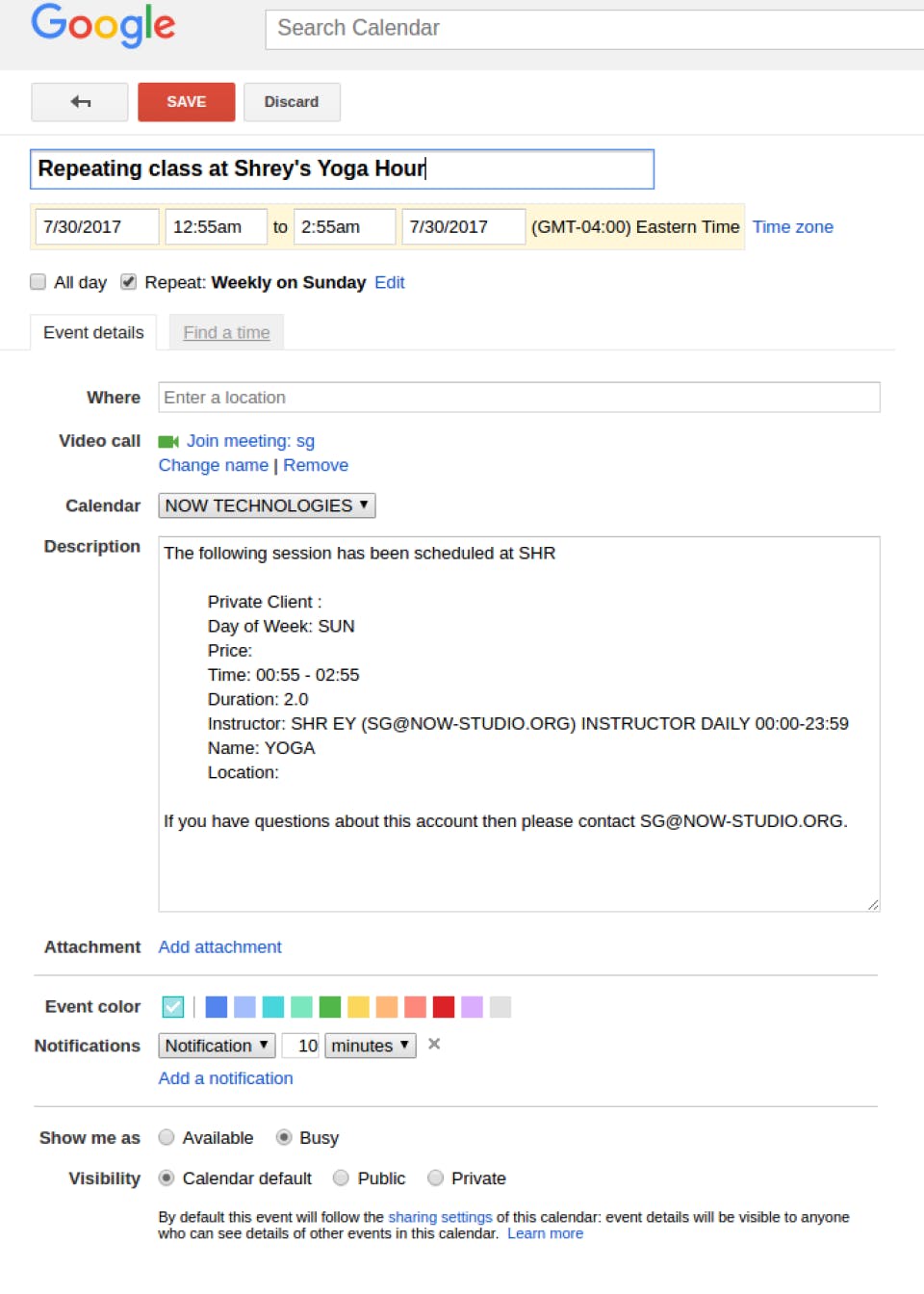Click the Enter a location field
Image resolution: width=924 pixels, height=1294 pixels.
(519, 398)
